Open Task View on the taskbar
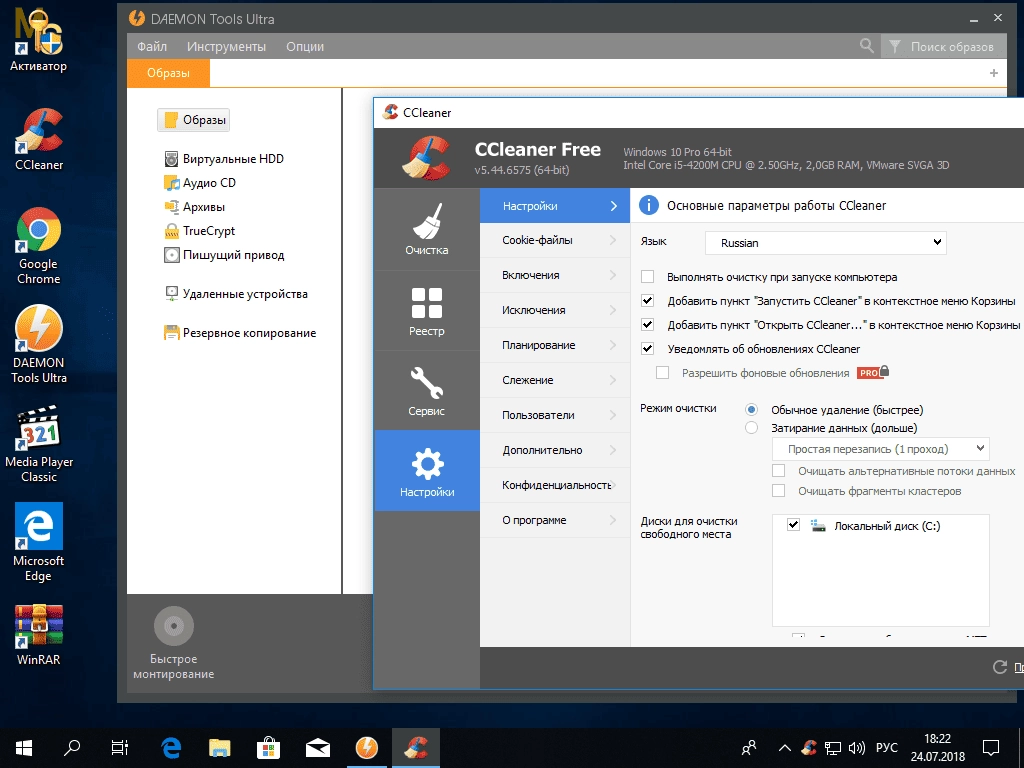Image resolution: width=1024 pixels, height=768 pixels. click(120, 747)
